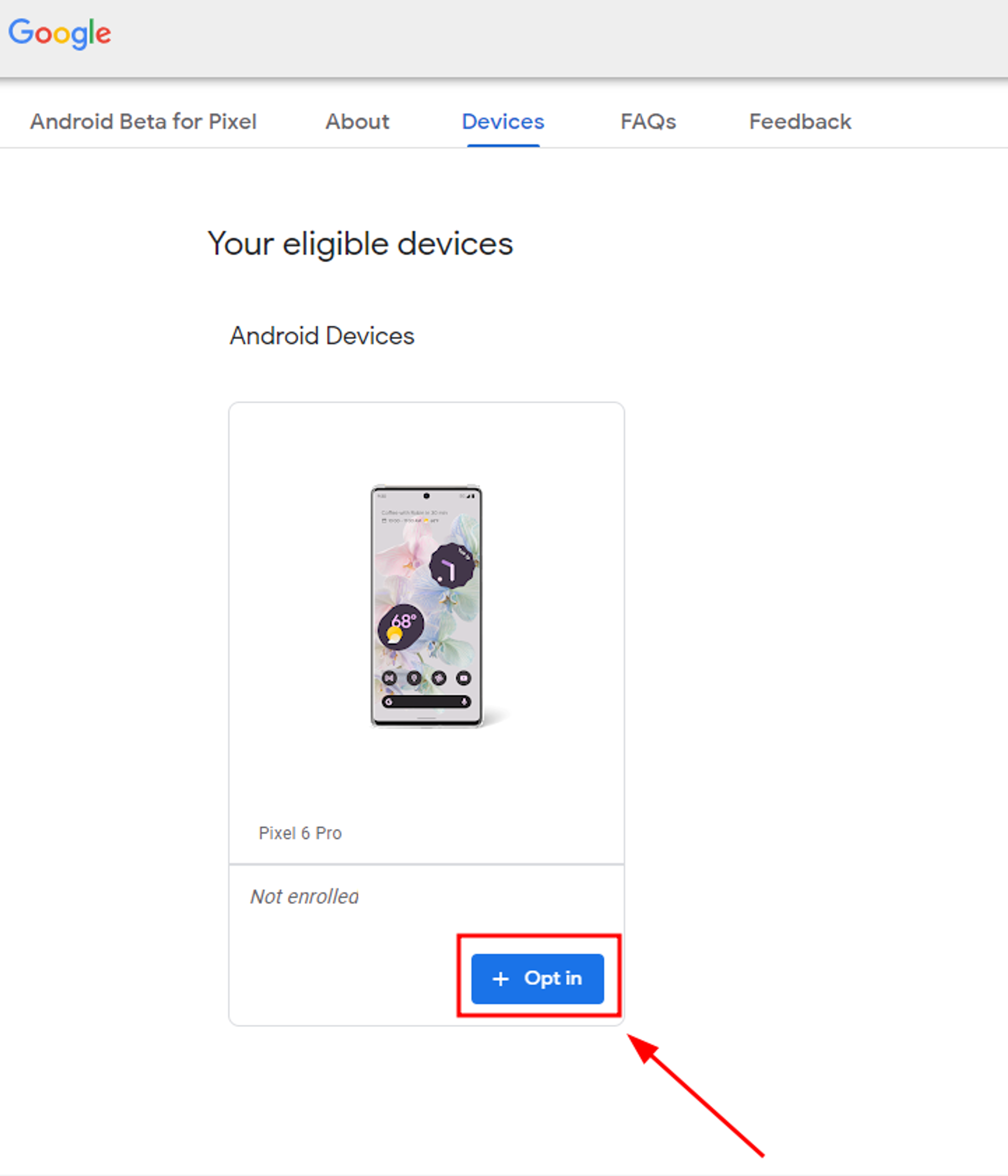Image resolution: width=1008 pixels, height=1176 pixels.
Task: Click the YouTube icon in phone dock
Action: click(x=464, y=677)
